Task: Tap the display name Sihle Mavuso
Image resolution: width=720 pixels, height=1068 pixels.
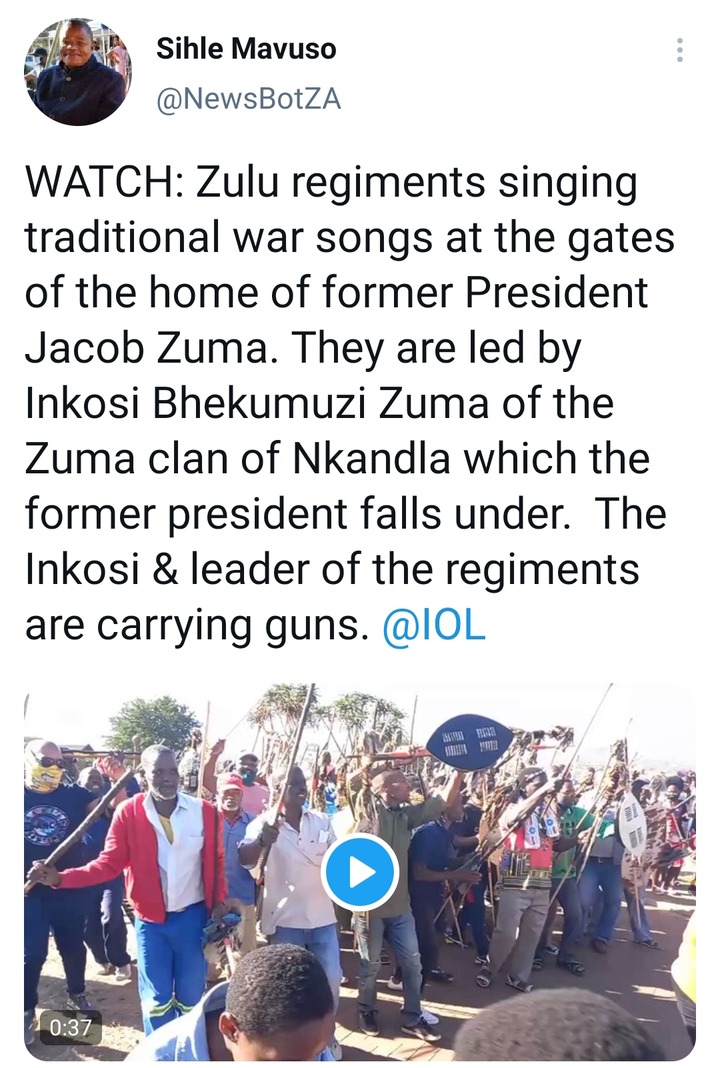Action: tap(246, 48)
